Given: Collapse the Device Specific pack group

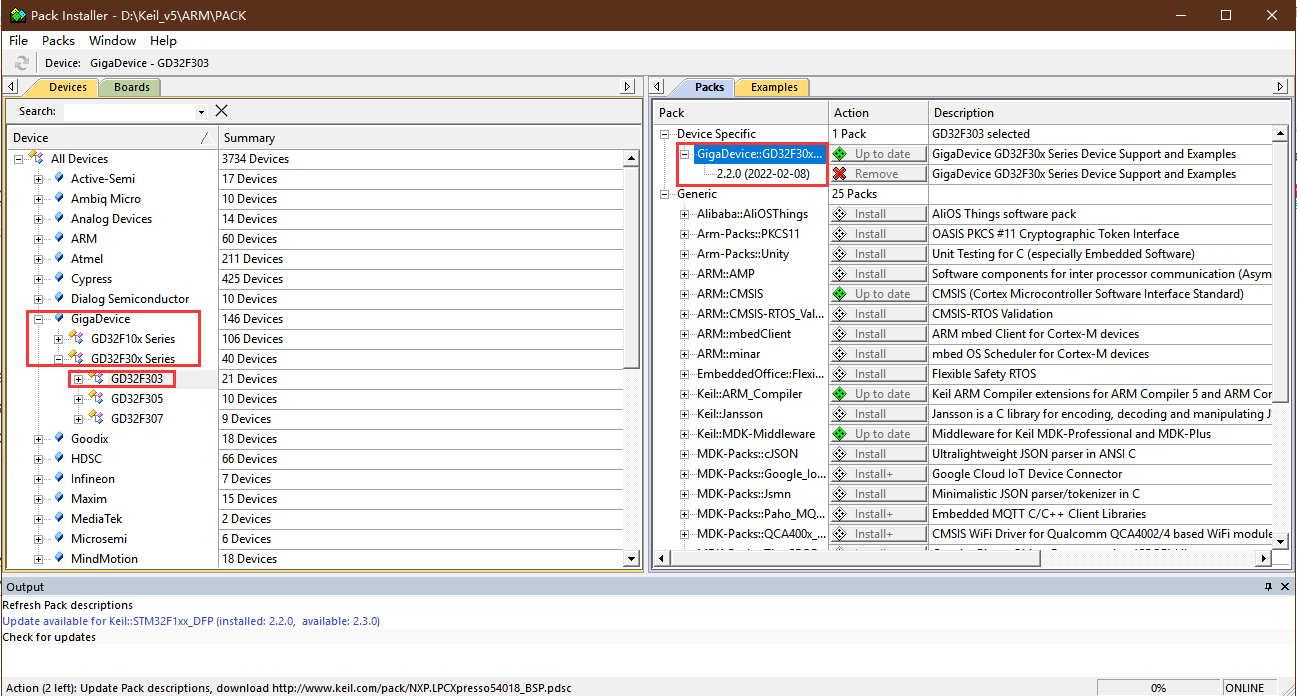Looking at the screenshot, I should click(666, 134).
